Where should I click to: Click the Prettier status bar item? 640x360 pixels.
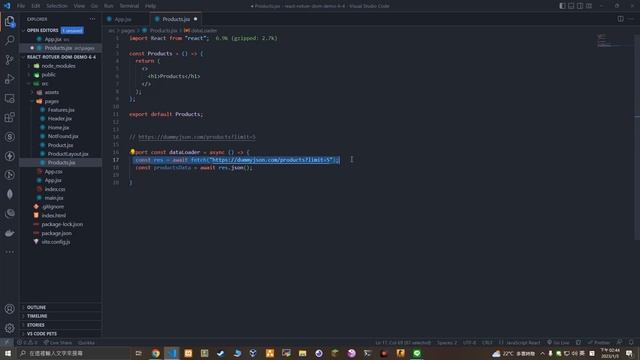598,342
